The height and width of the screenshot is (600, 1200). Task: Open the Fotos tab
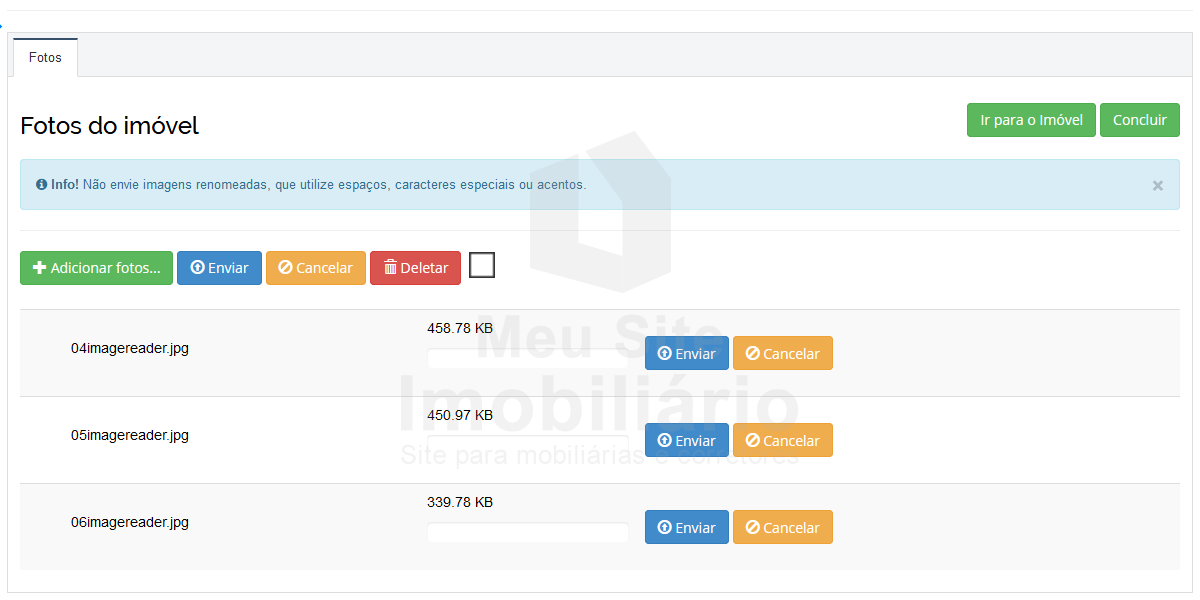[45, 58]
